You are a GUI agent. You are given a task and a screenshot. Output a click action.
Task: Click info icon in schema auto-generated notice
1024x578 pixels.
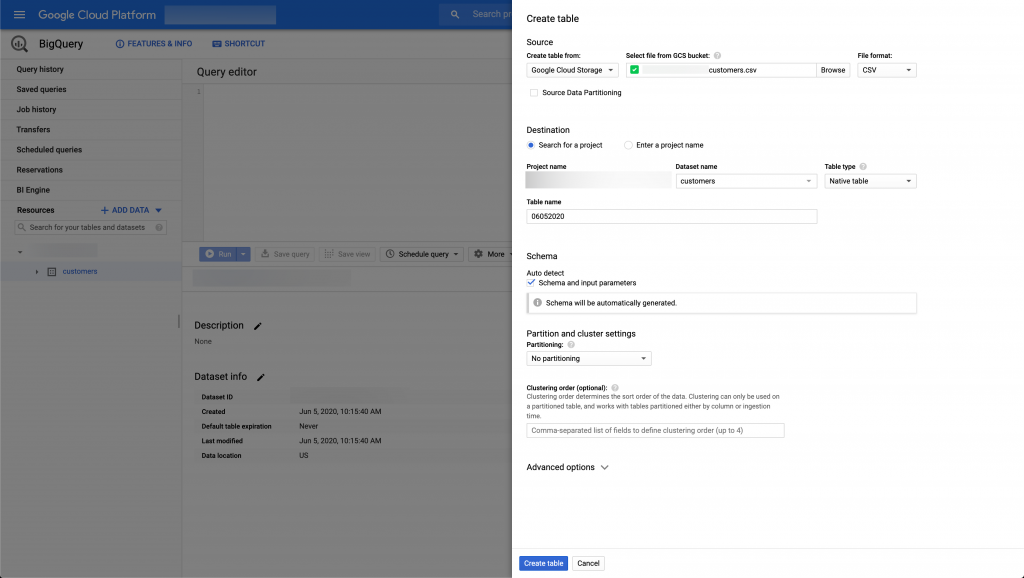(537, 303)
